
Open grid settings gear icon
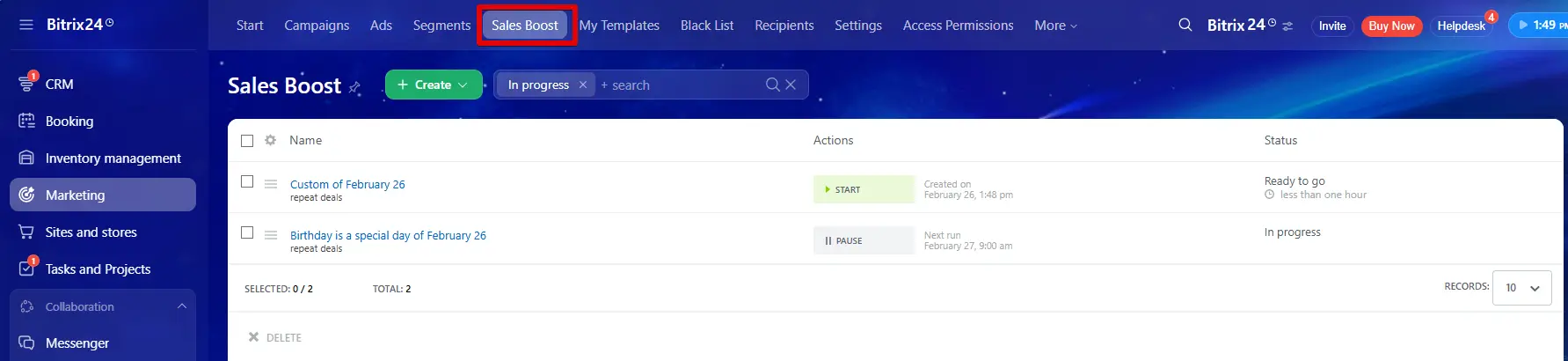[270, 140]
